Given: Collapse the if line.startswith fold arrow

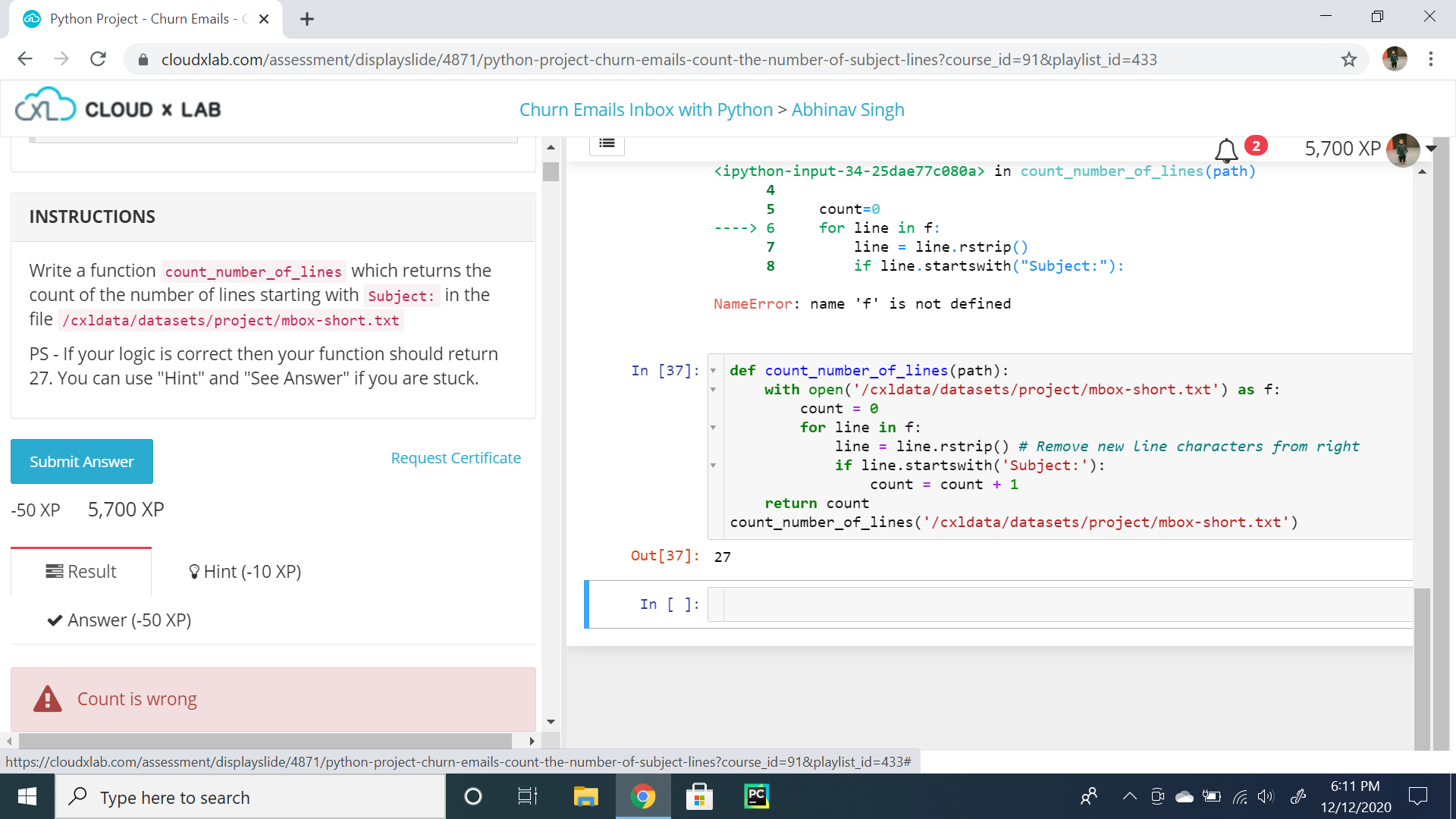Looking at the screenshot, I should [713, 466].
